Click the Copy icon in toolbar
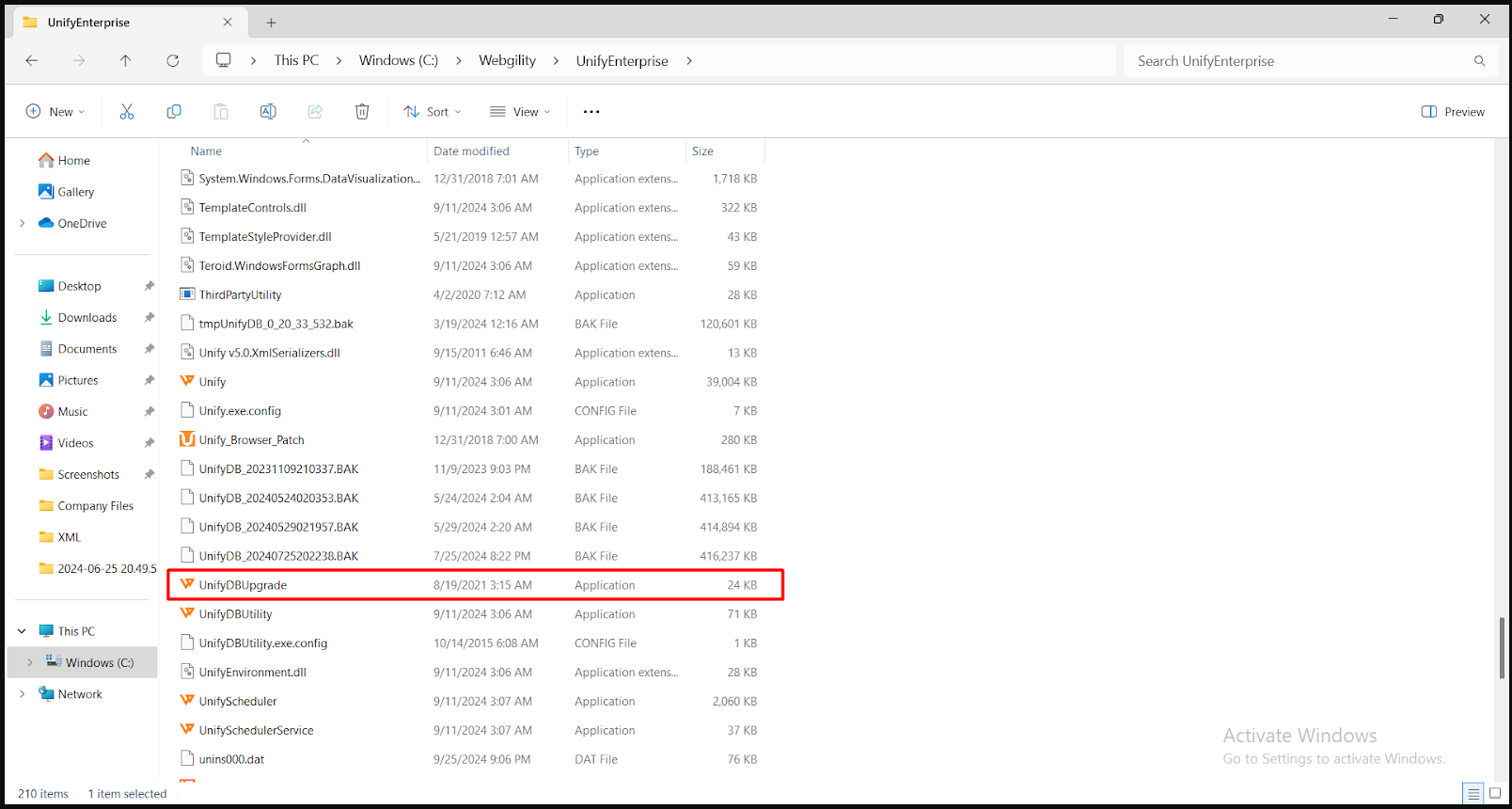This screenshot has height=809, width=1512. pyautogui.click(x=174, y=112)
